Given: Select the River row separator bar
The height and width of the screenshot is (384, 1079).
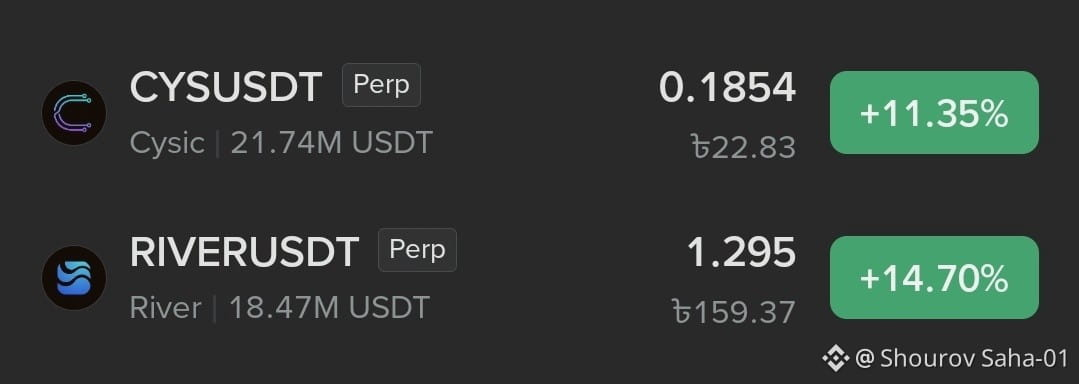Looking at the screenshot, I should 215,308.
